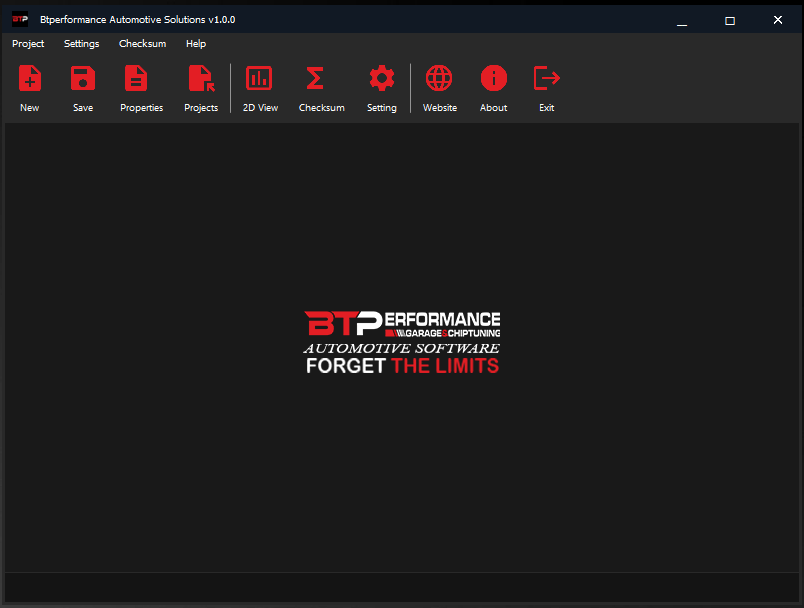Viewport: 804px width, 608px height.
Task: Open the Project menu
Action: (x=28, y=43)
